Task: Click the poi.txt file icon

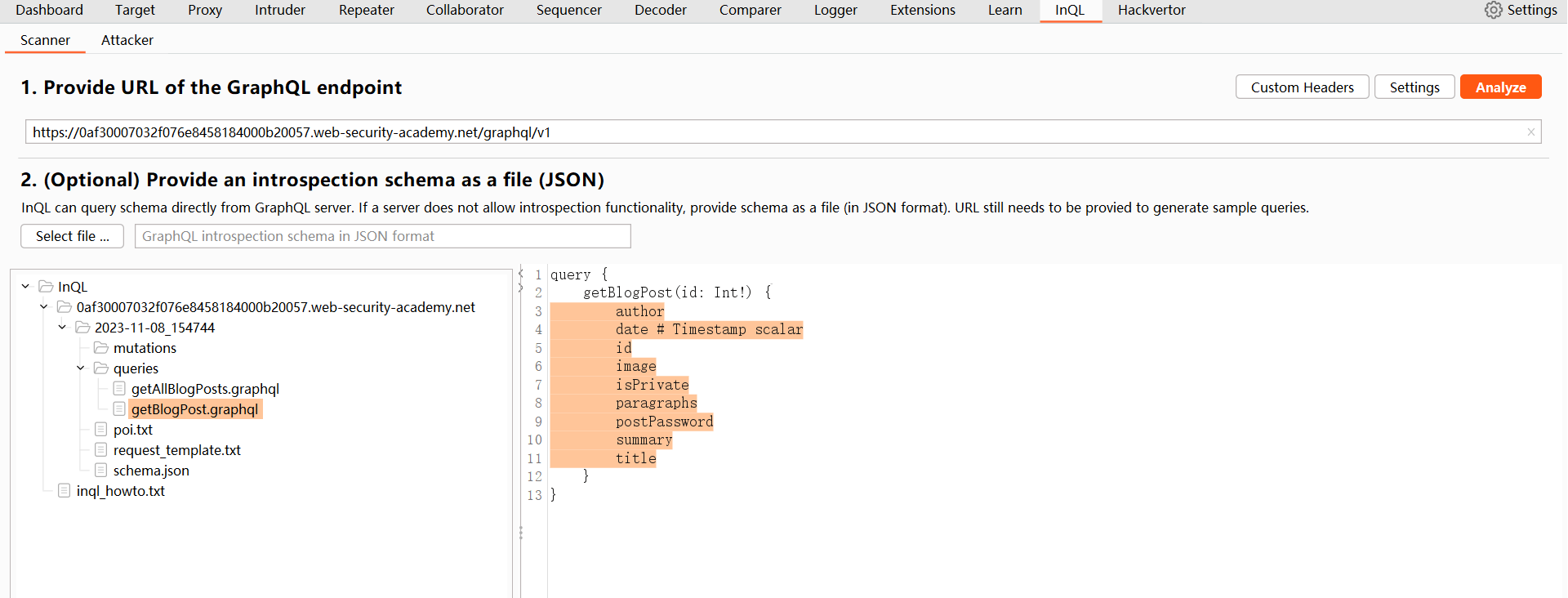Action: pyautogui.click(x=101, y=430)
